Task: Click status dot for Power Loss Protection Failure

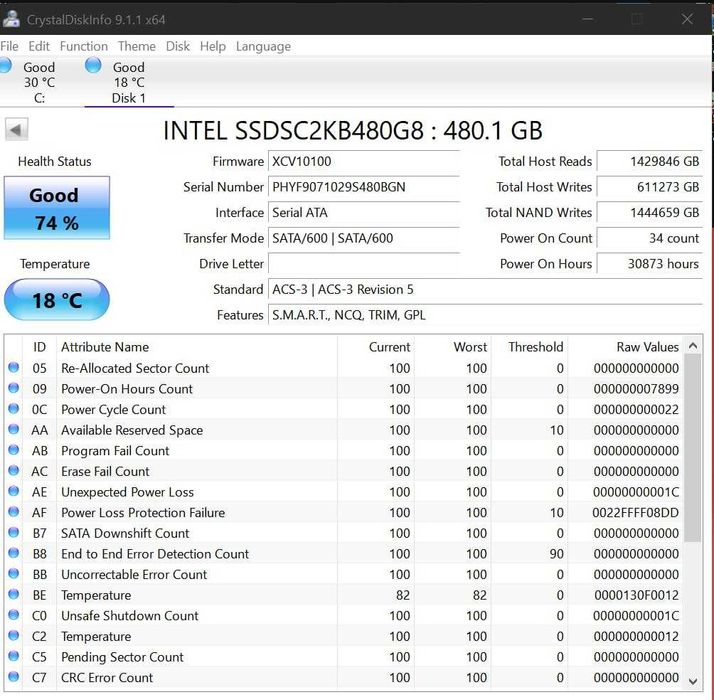Action: click(14, 511)
